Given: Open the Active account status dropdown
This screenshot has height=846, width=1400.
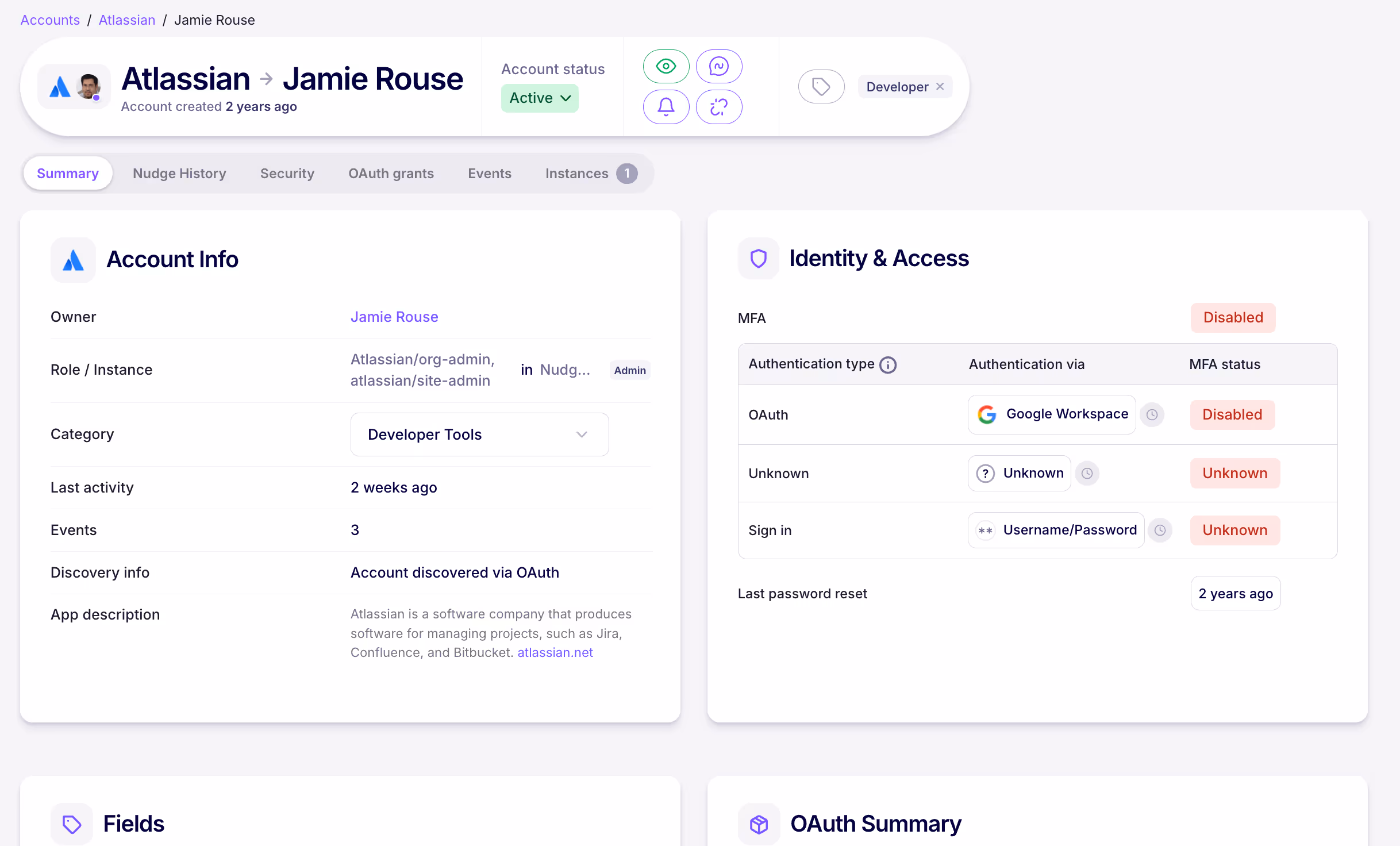Looking at the screenshot, I should click(x=540, y=98).
